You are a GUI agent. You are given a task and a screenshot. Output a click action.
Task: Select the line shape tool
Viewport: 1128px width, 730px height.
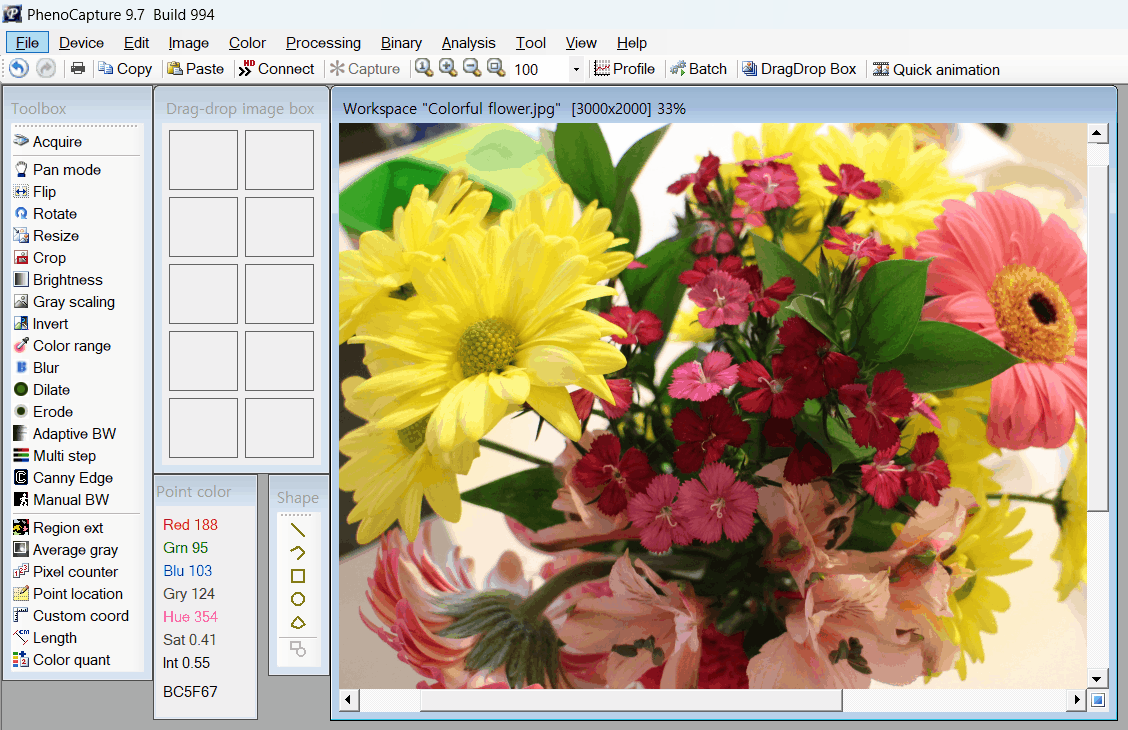coord(298,530)
